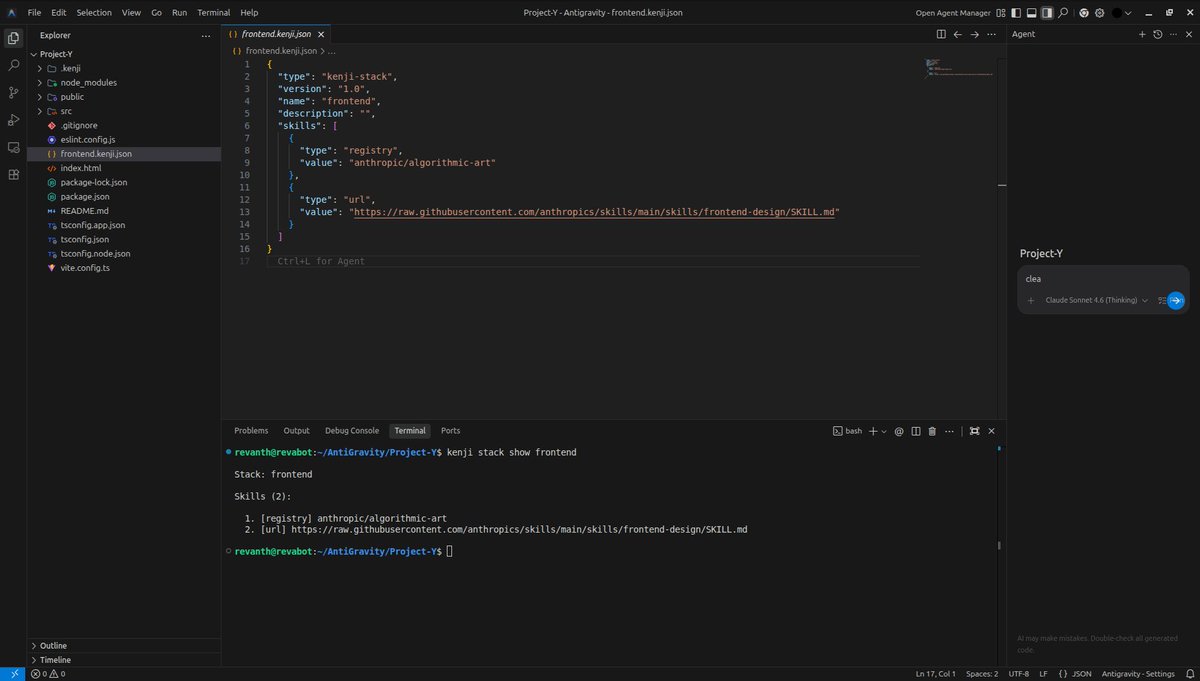This screenshot has width=1200, height=681.
Task: Open the Remote Explorer view
Action: coord(13,147)
